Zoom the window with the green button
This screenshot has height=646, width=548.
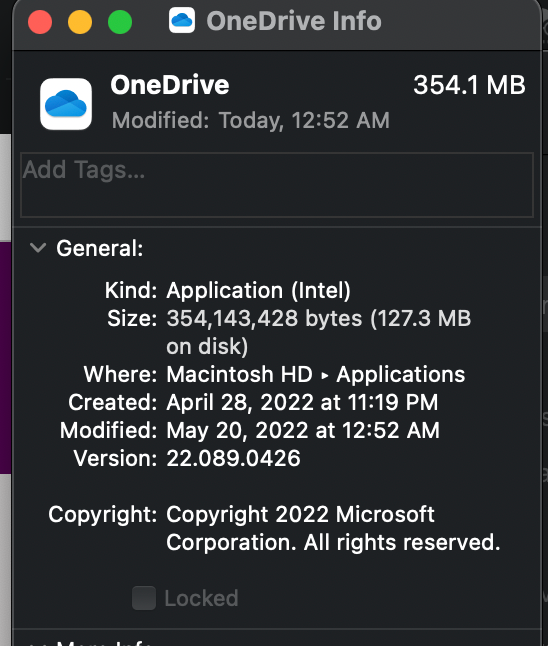120,22
